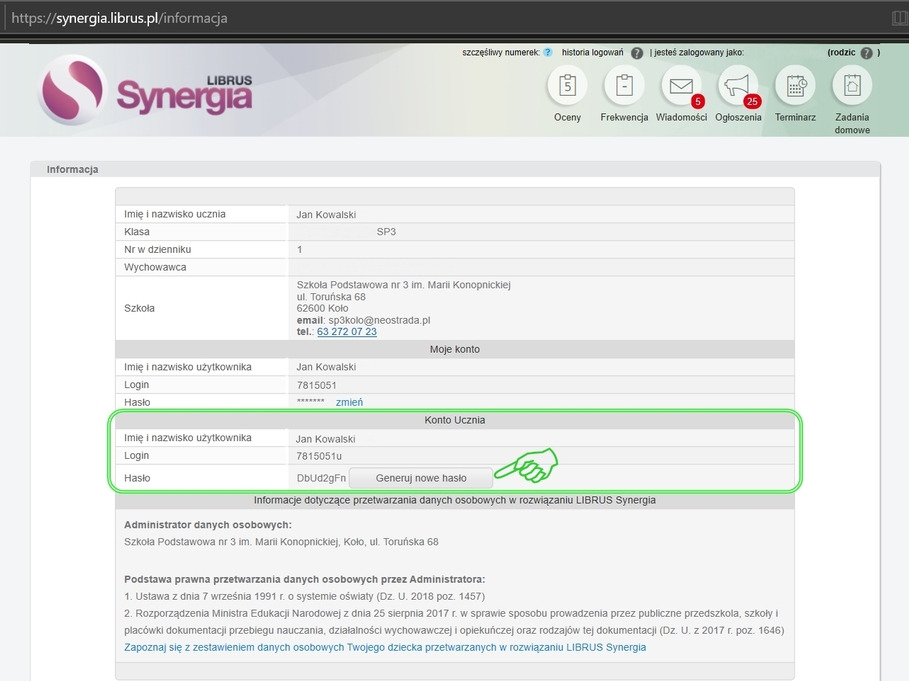Open the Zapoznaj się z zestawieniem danych link
This screenshot has width=909, height=681.
[x=385, y=647]
